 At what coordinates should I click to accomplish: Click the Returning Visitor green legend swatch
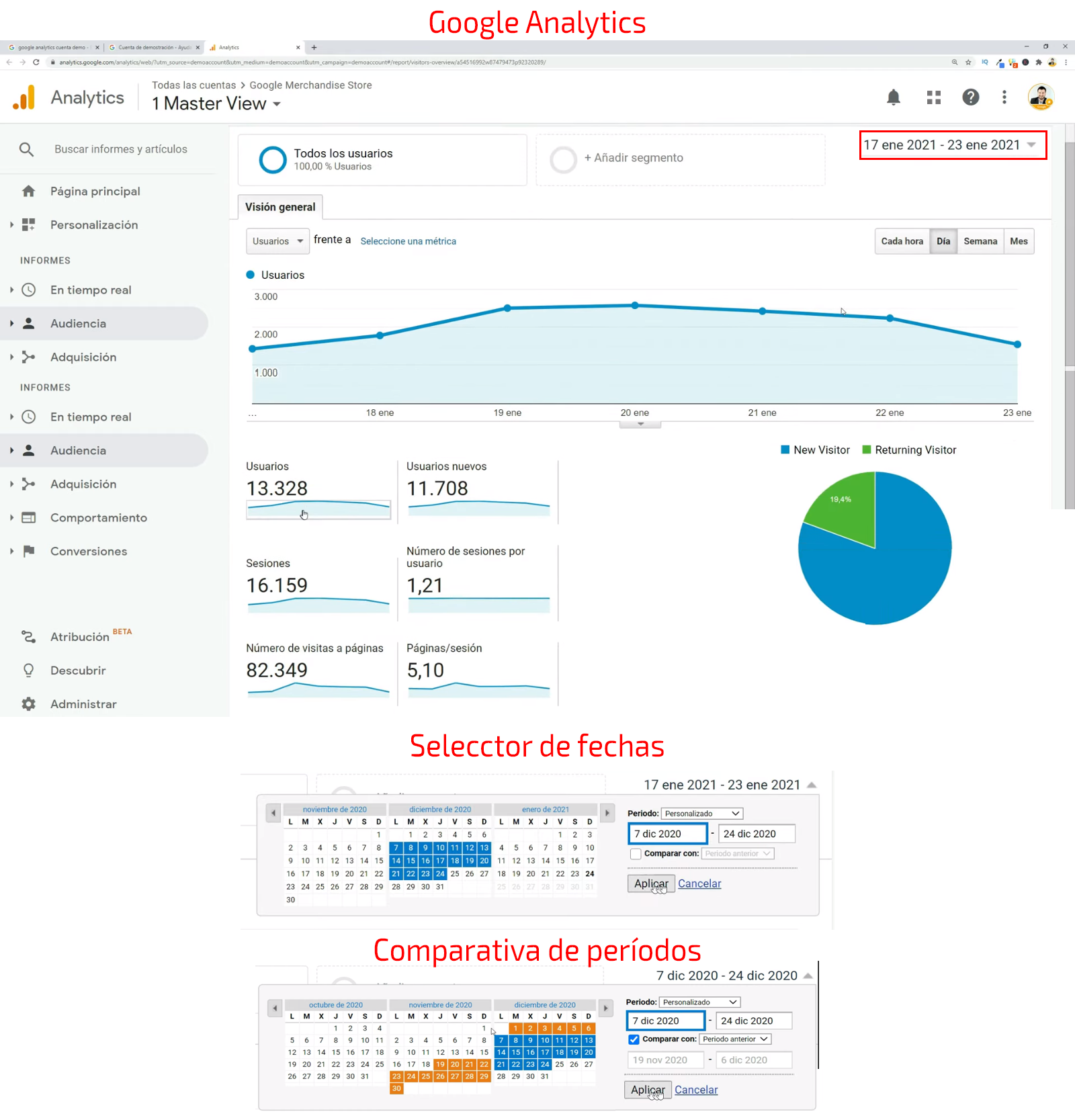click(866, 450)
